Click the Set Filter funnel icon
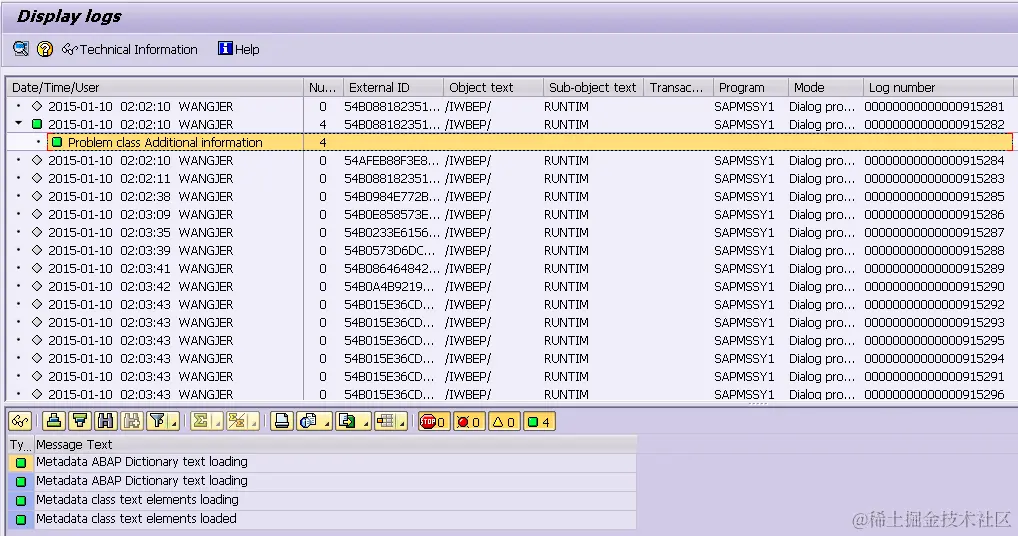The image size is (1018, 536). (x=157, y=422)
